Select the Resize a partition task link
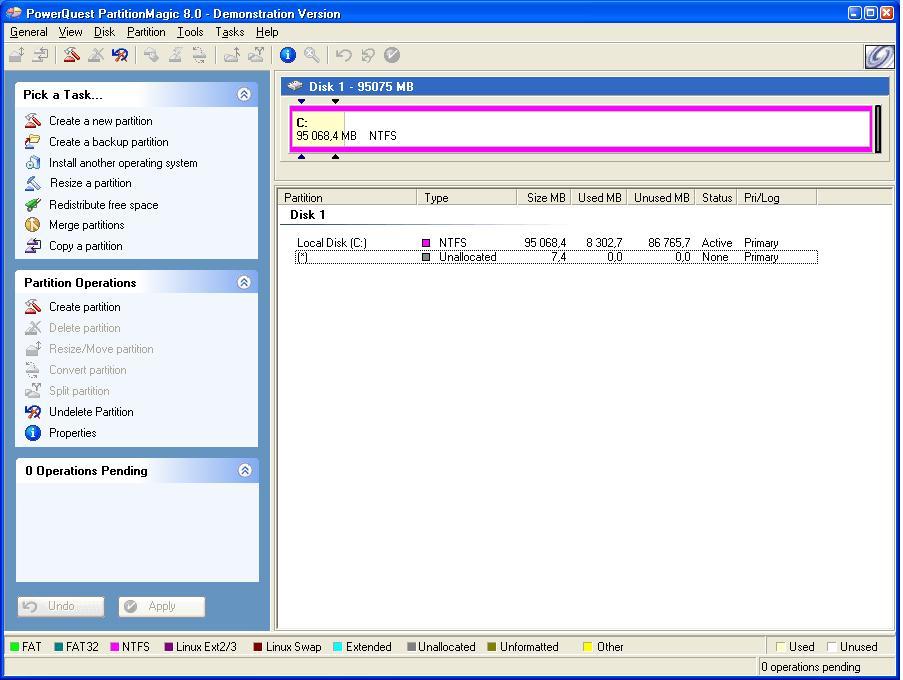Screen dimensions: 903x680 (90, 183)
